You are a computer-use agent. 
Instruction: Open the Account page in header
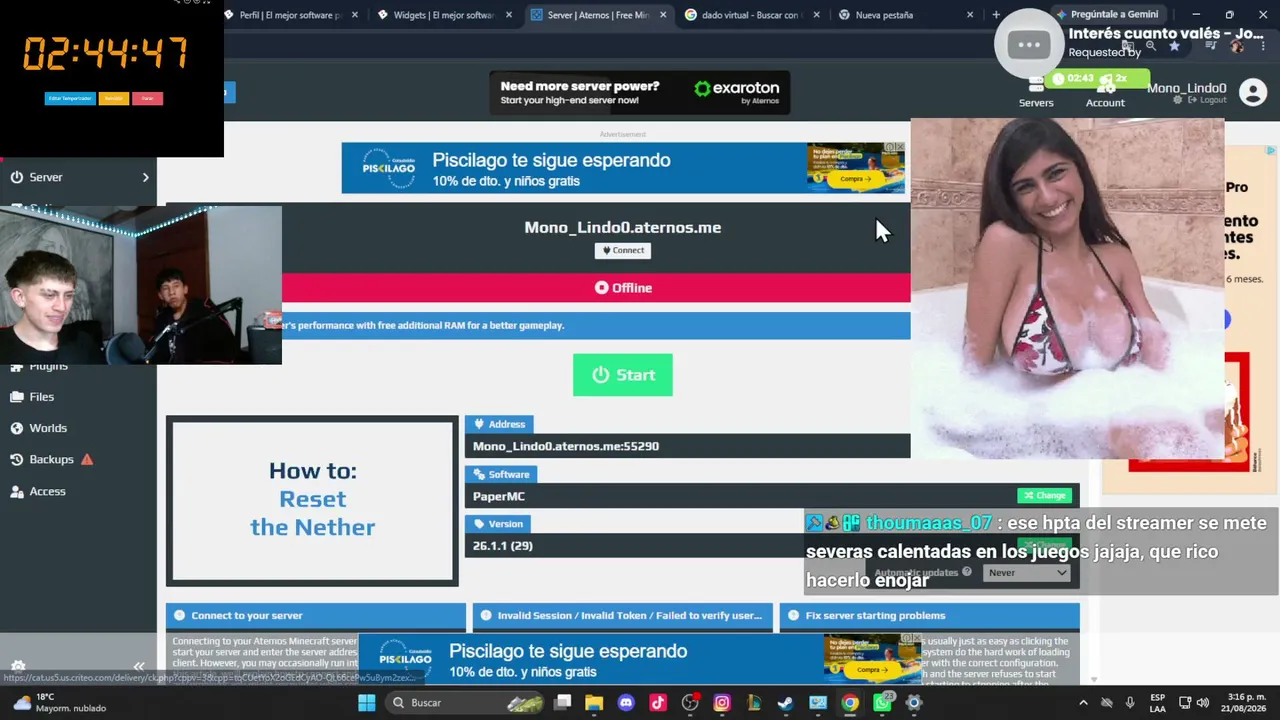[1105, 94]
